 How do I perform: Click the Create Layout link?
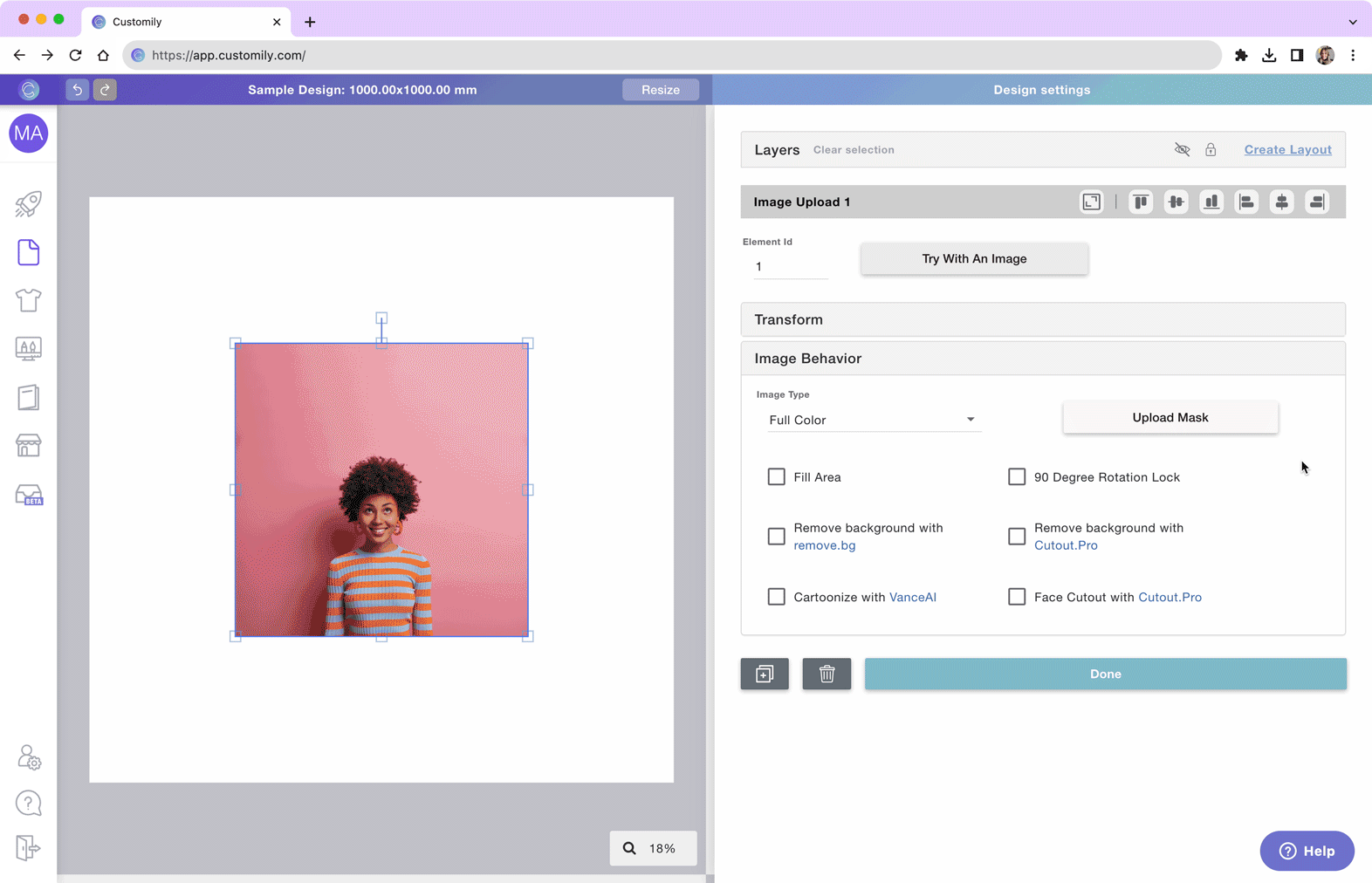[1287, 150]
